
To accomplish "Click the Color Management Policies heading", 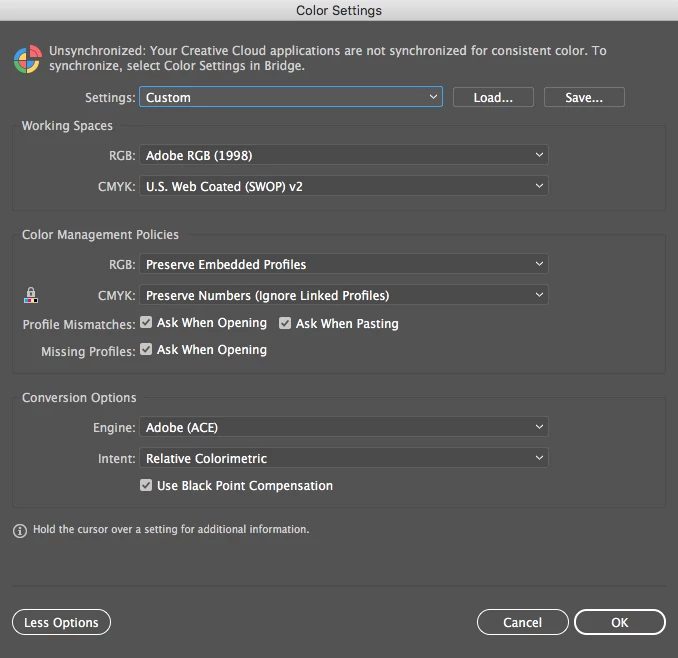I will coord(100,235).
